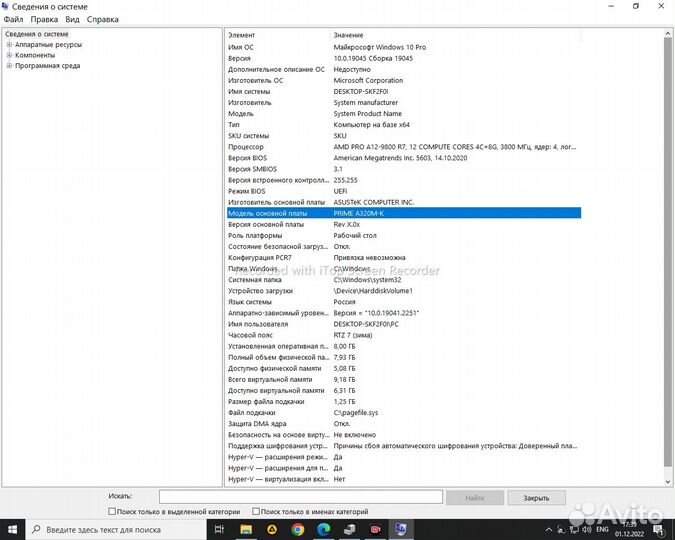This screenshot has height=540, width=675.
Task: Select the Системная папка row
Action: [404, 280]
